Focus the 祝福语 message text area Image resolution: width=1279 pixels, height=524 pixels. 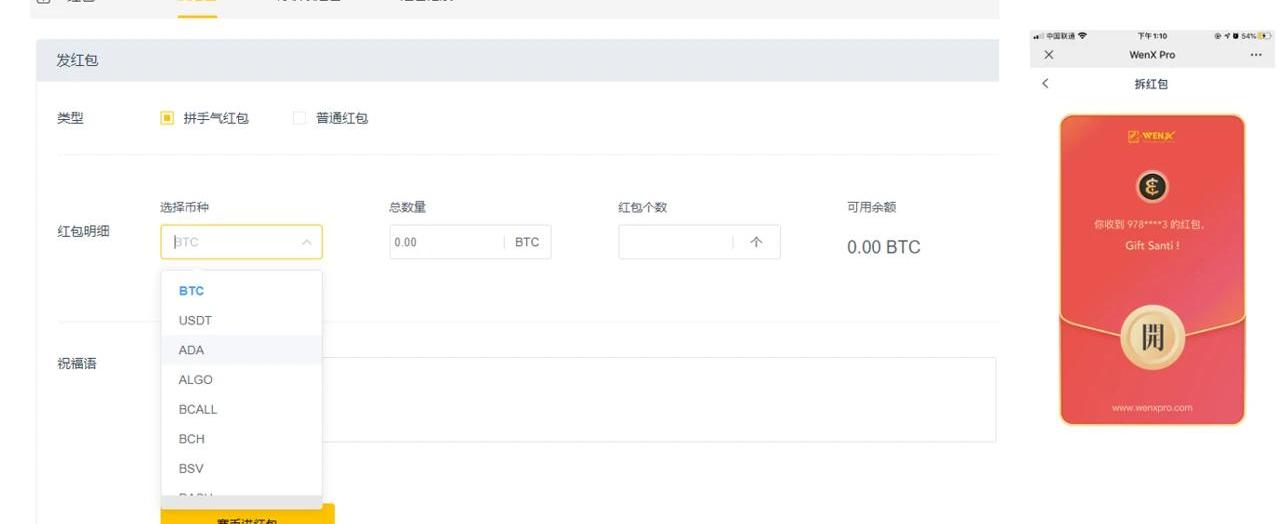(x=660, y=399)
